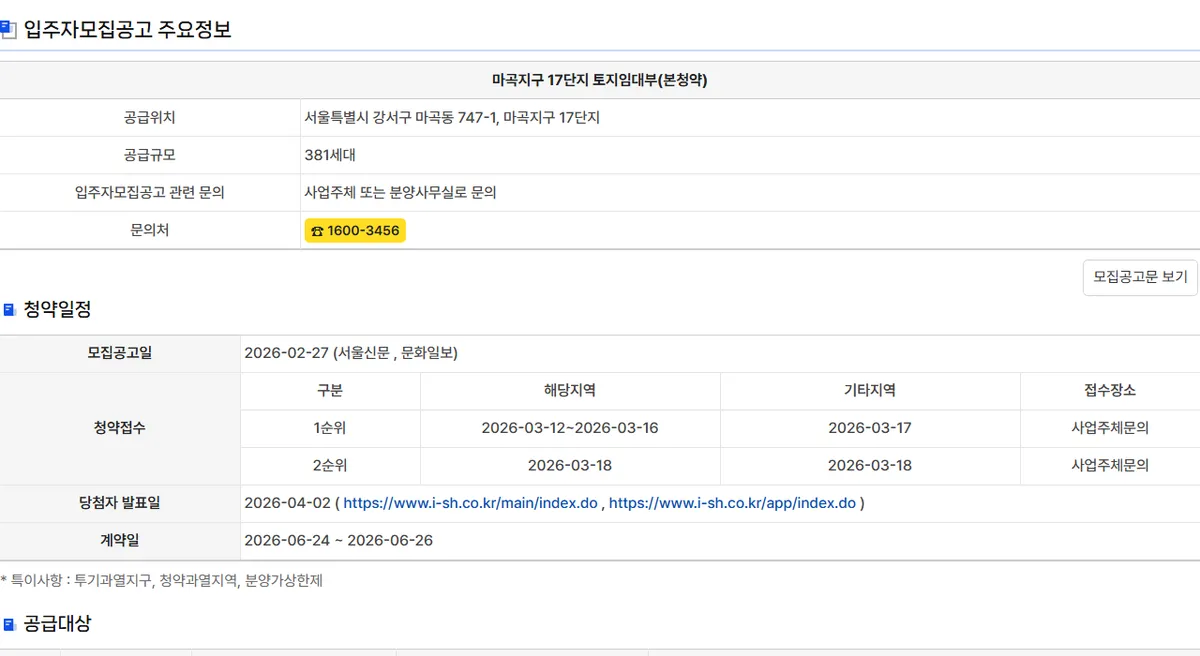The height and width of the screenshot is (656, 1200).
Task: Select the 1순위 row cell
Action: (x=330, y=428)
